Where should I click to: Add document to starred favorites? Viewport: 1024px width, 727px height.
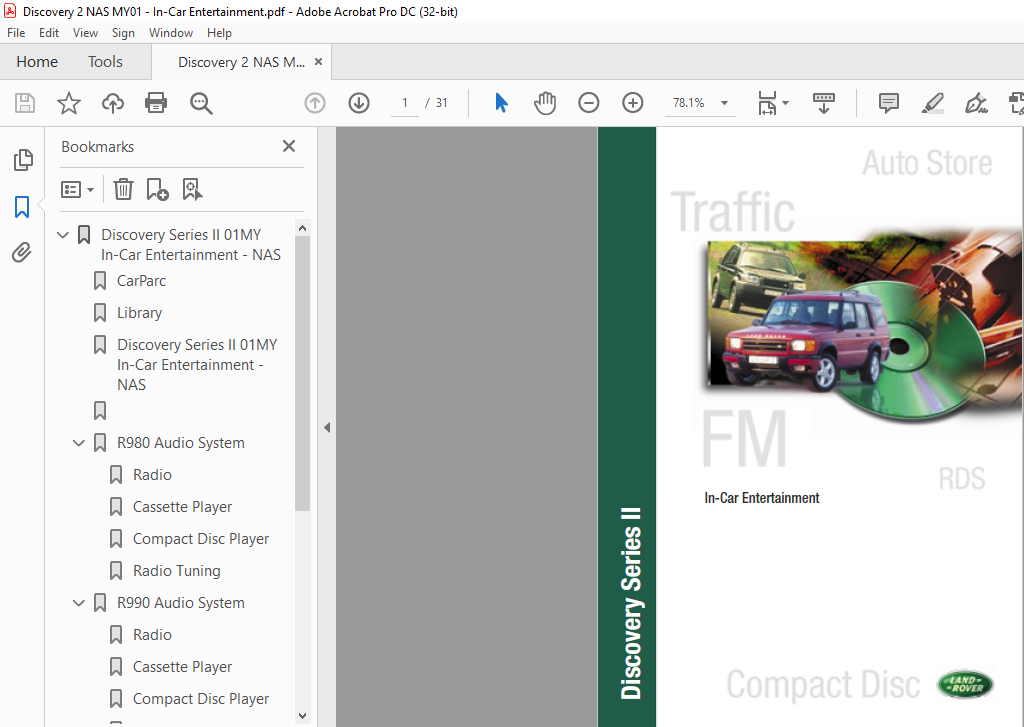tap(69, 103)
